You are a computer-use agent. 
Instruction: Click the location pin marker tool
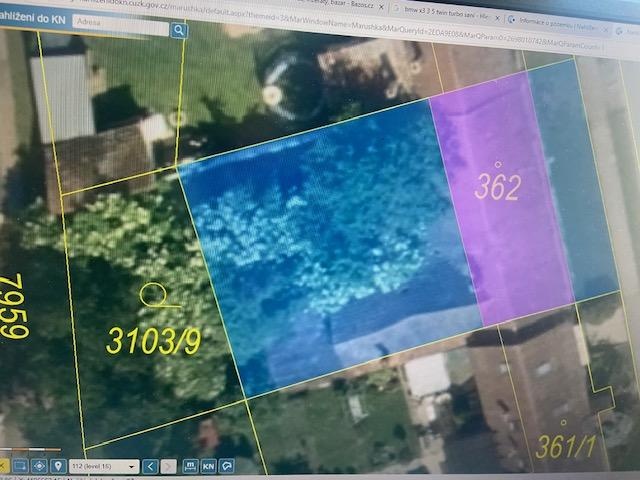point(58,466)
